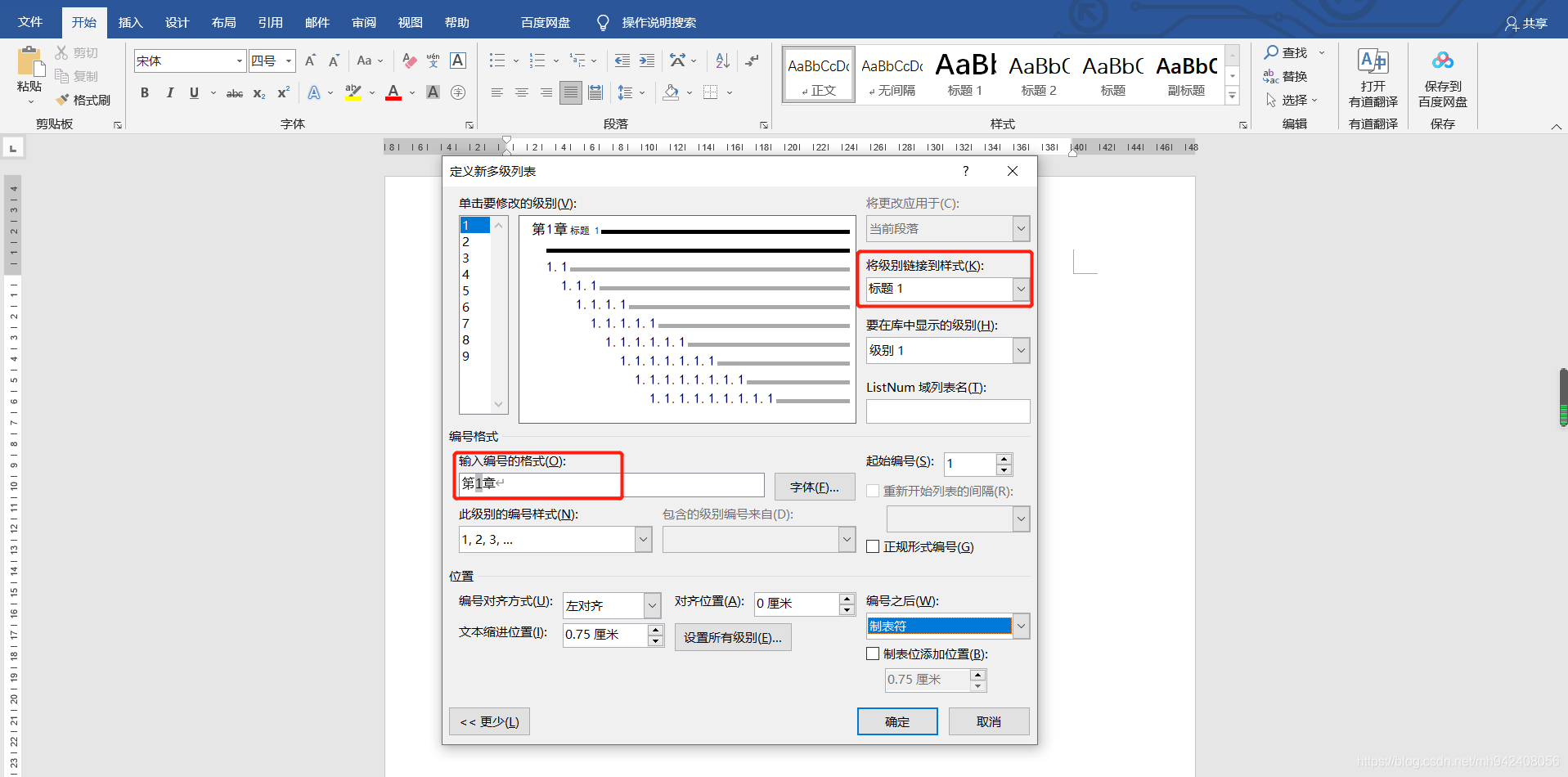Click the yellow text highlight color swatch

point(353,92)
